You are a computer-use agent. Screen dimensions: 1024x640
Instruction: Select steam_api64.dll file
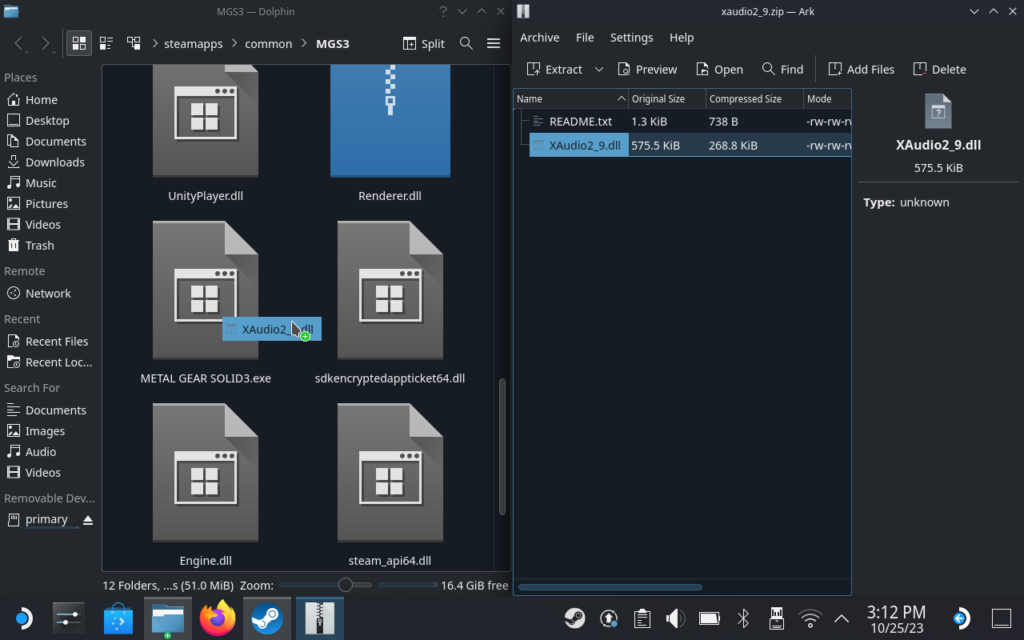390,485
